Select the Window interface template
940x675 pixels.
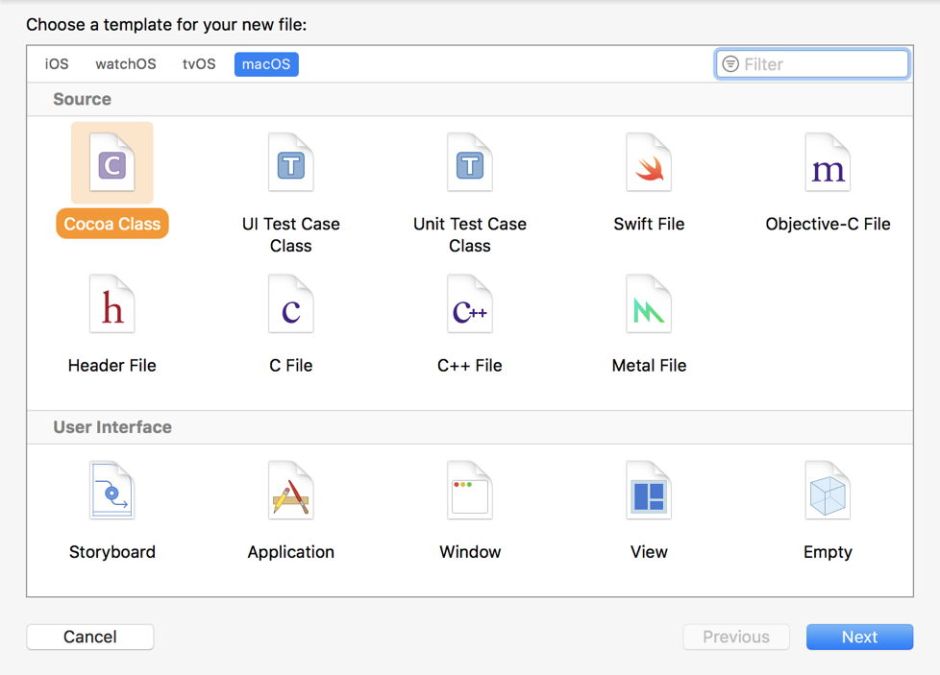pyautogui.click(x=470, y=492)
